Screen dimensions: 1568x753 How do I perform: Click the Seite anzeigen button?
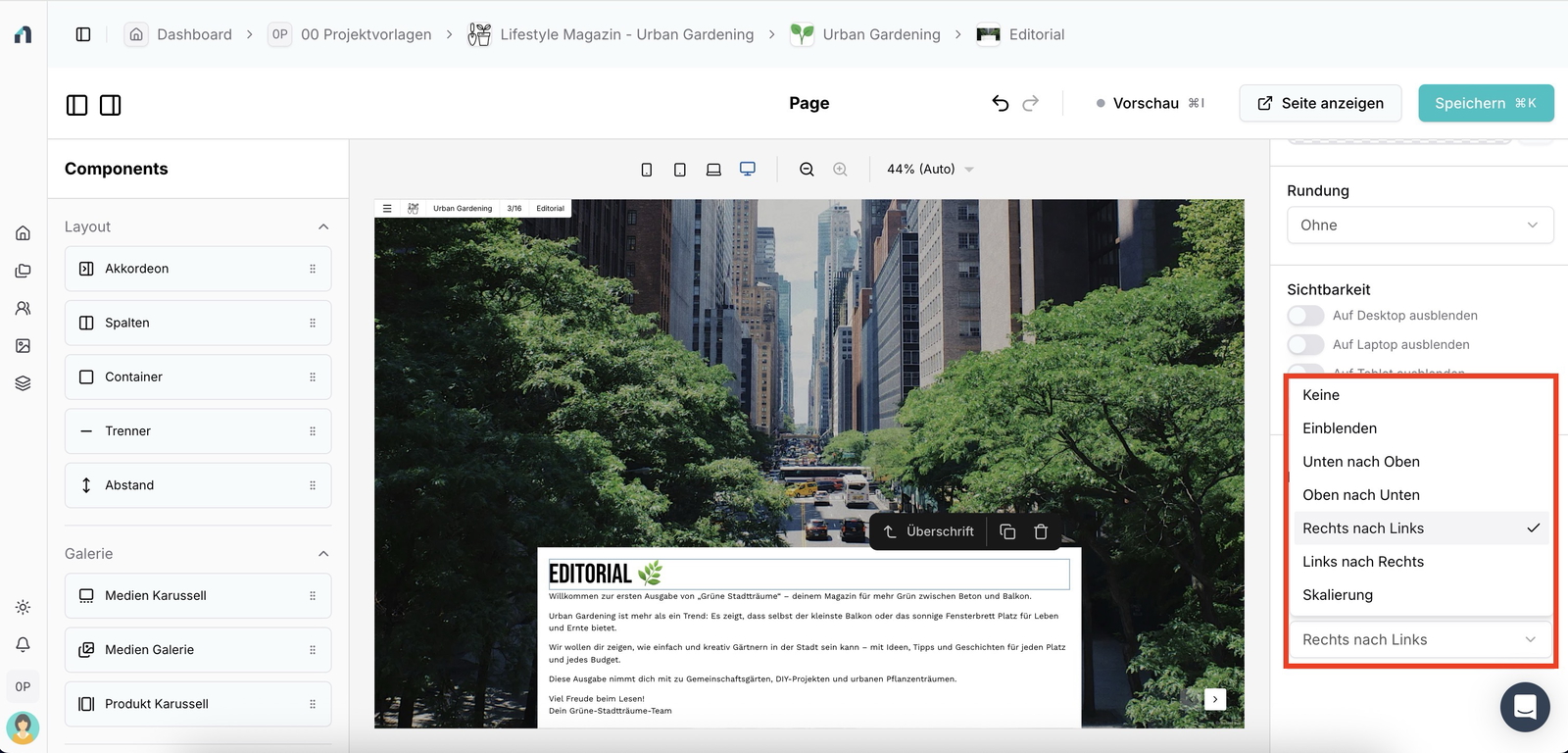pyautogui.click(x=1320, y=103)
